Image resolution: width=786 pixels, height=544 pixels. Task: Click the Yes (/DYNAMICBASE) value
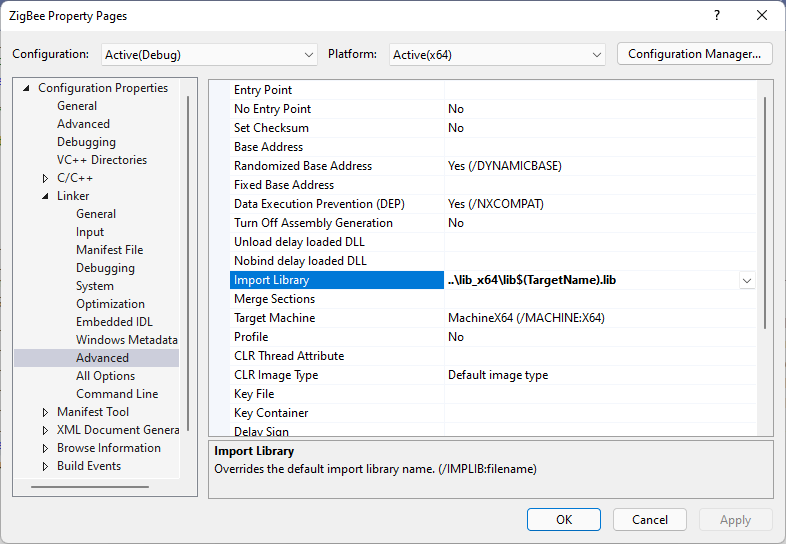(505, 166)
